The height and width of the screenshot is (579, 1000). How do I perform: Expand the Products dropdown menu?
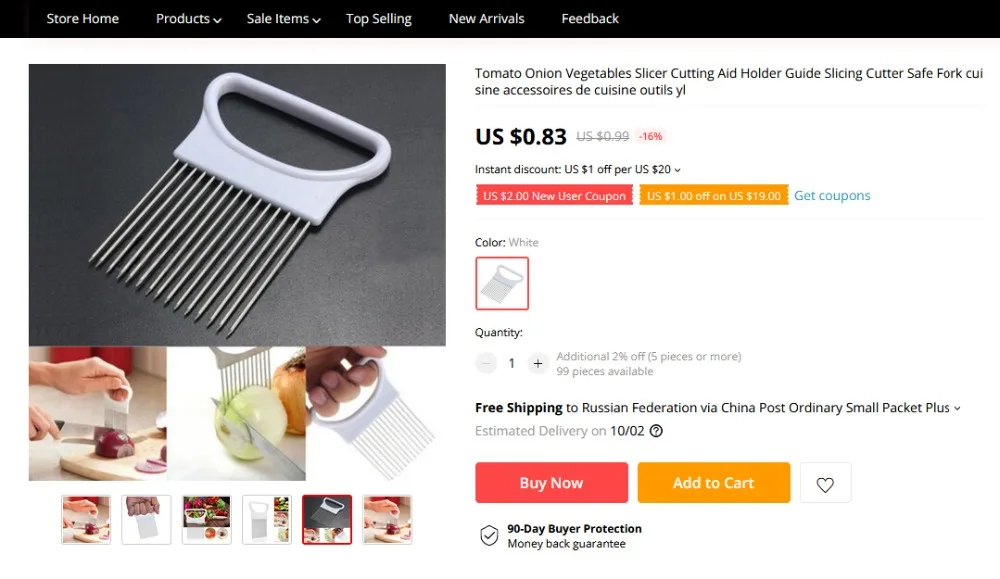click(188, 19)
